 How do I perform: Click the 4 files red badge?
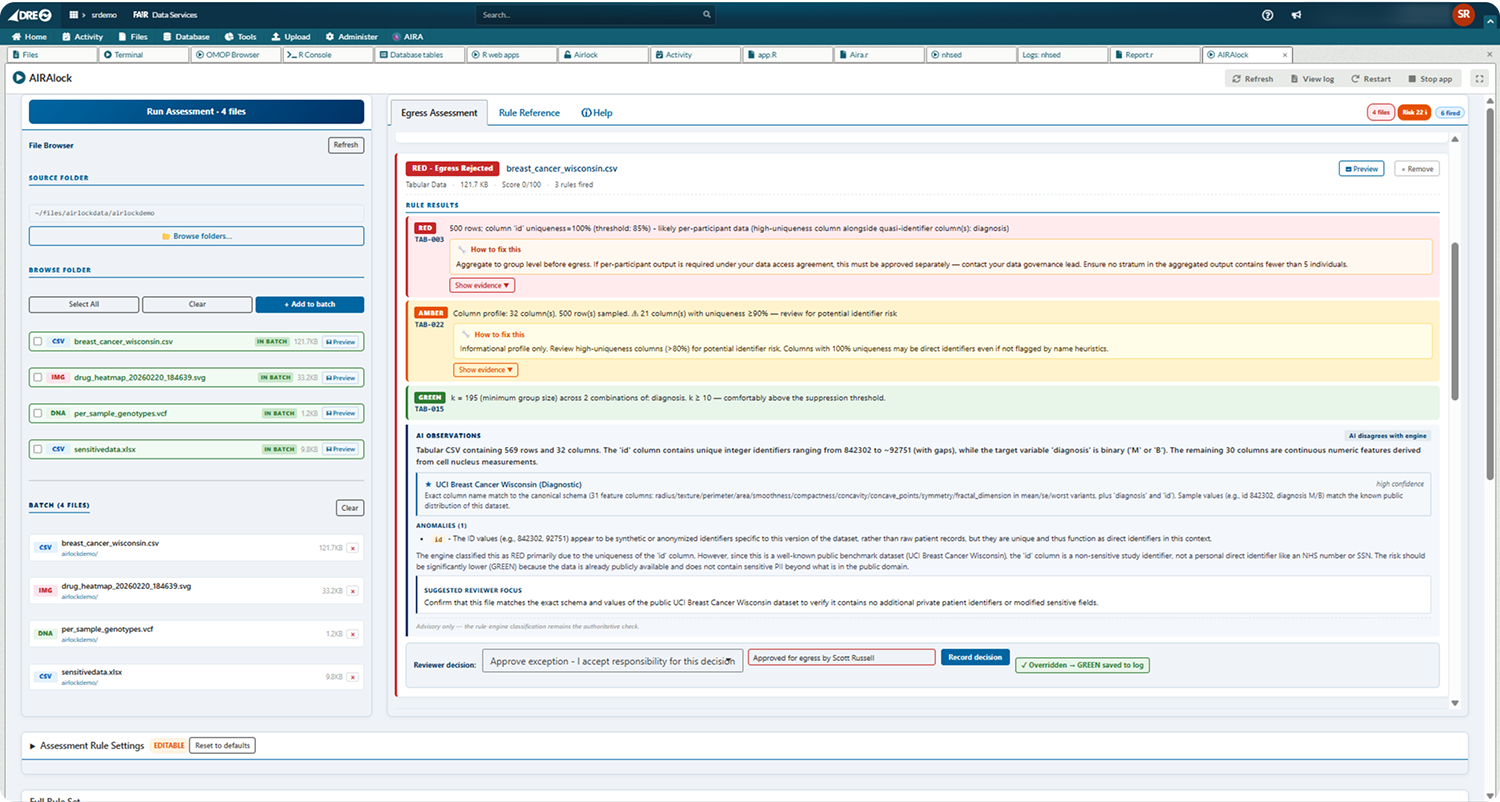tap(1381, 113)
